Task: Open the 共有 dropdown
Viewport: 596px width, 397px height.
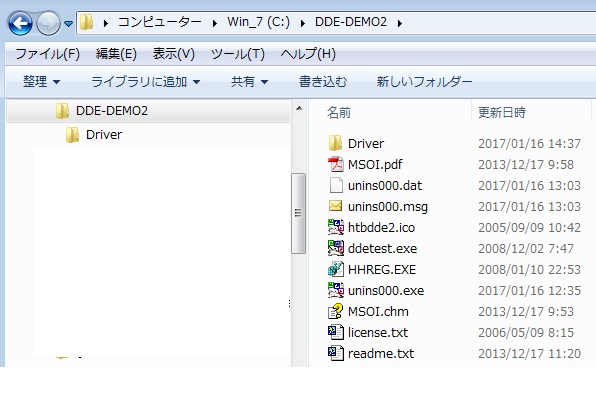Action: click(x=250, y=81)
